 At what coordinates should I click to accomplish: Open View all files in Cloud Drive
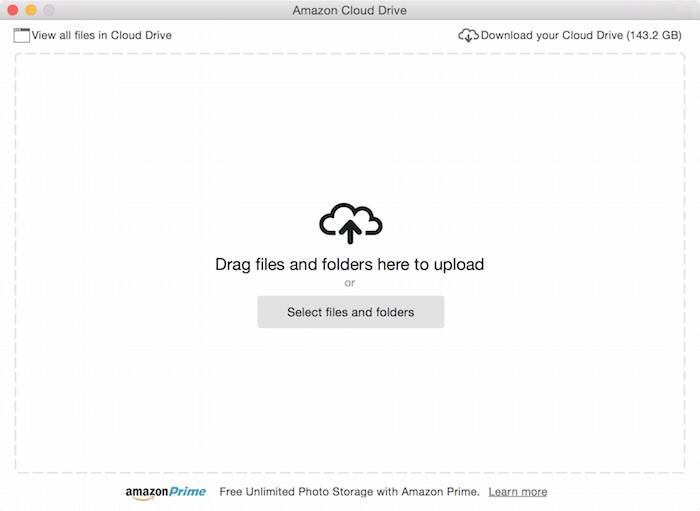pyautogui.click(x=101, y=35)
